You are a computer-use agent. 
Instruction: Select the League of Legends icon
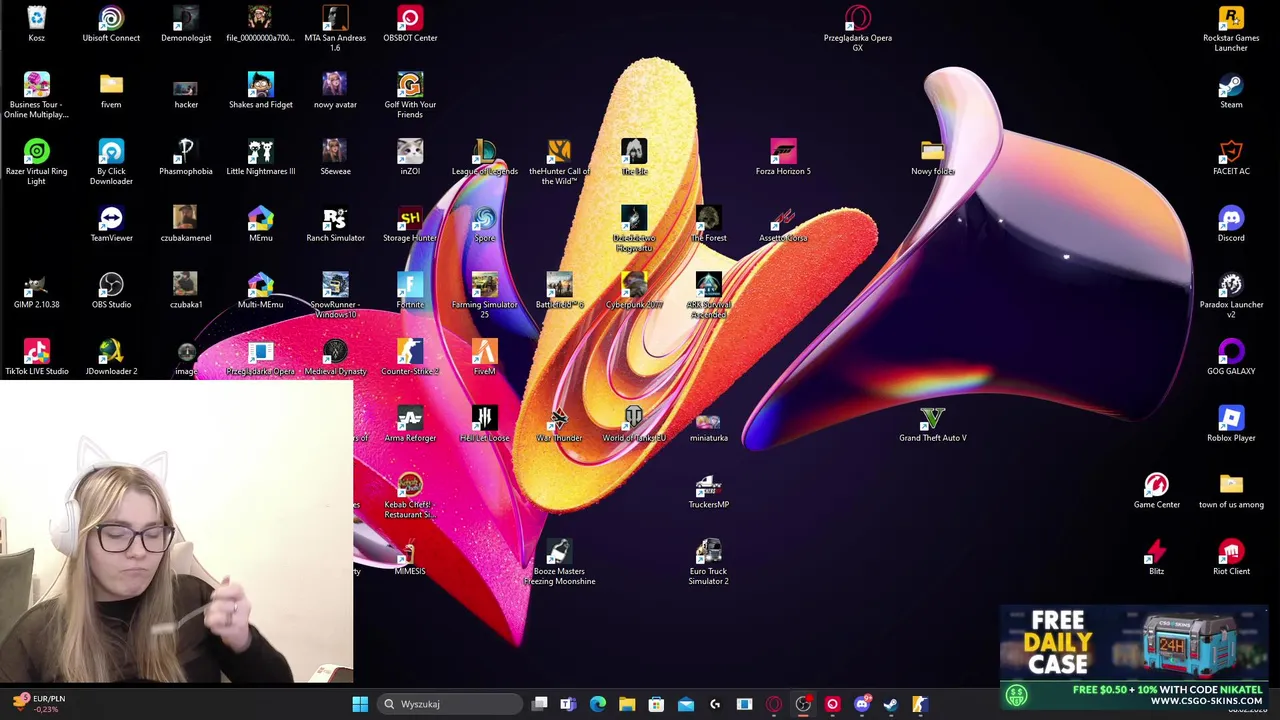pos(484,157)
